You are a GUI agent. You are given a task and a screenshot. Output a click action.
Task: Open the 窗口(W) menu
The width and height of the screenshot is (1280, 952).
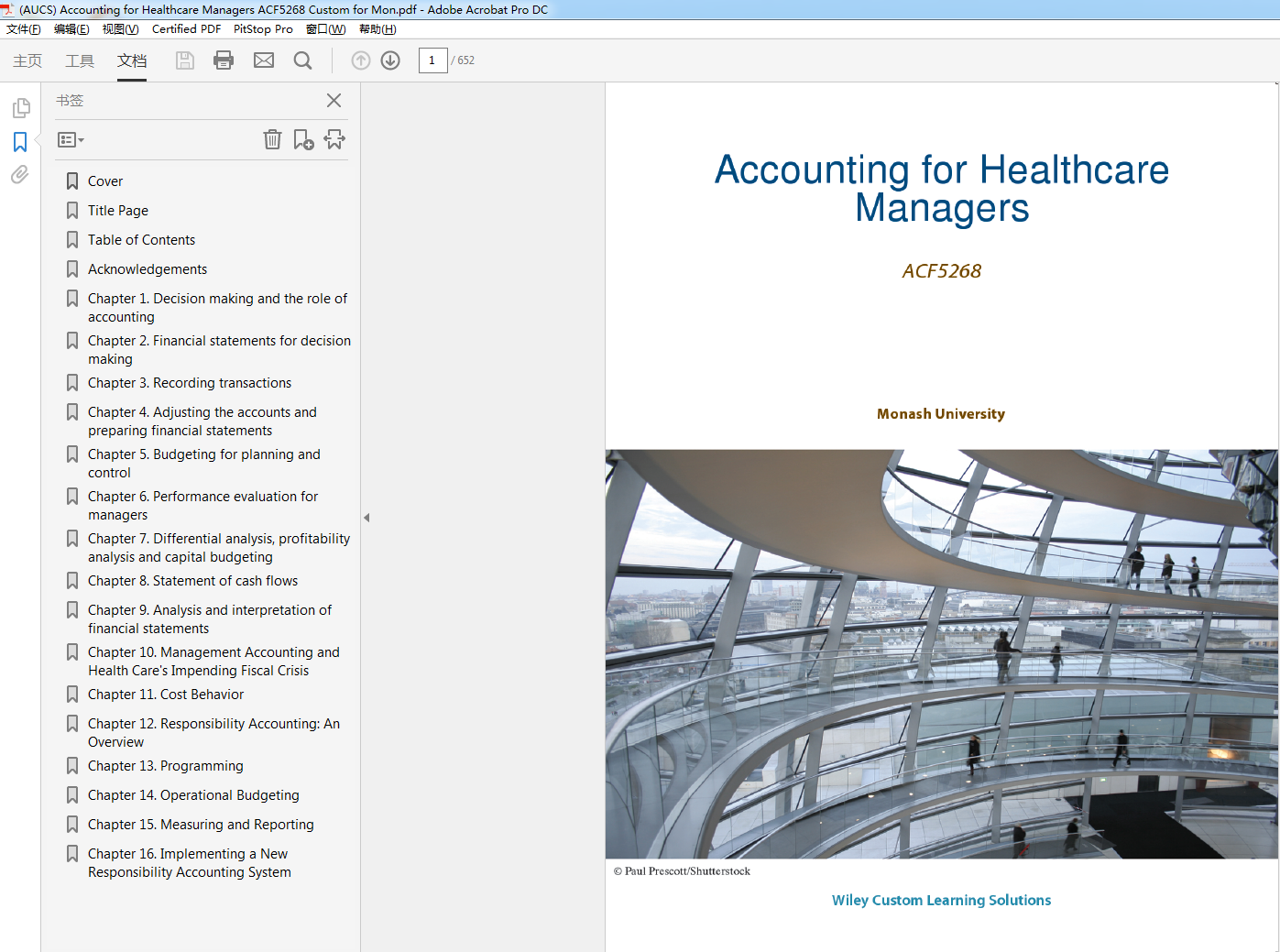pyautogui.click(x=326, y=29)
